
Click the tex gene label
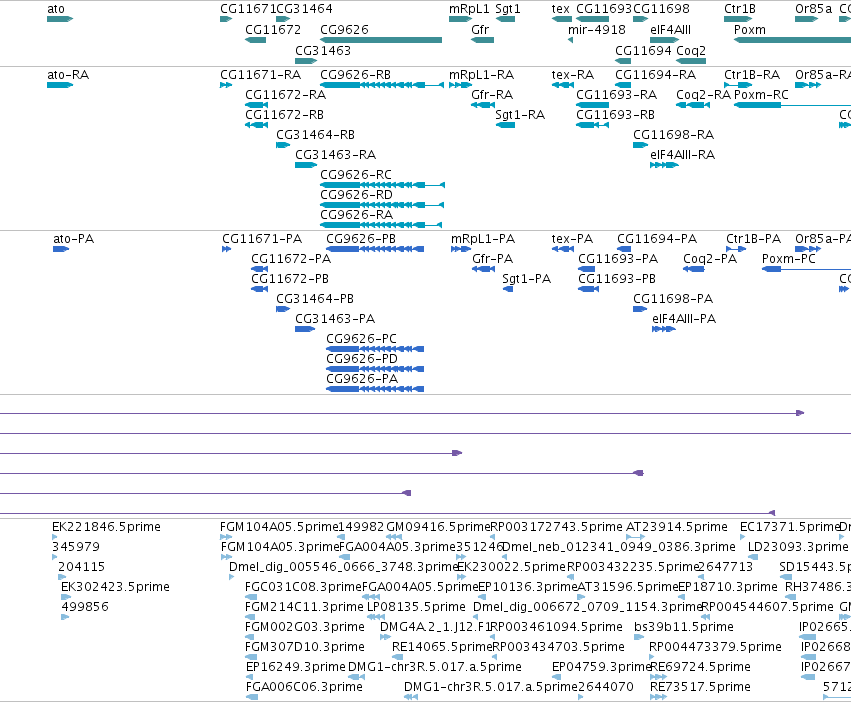tap(561, 9)
